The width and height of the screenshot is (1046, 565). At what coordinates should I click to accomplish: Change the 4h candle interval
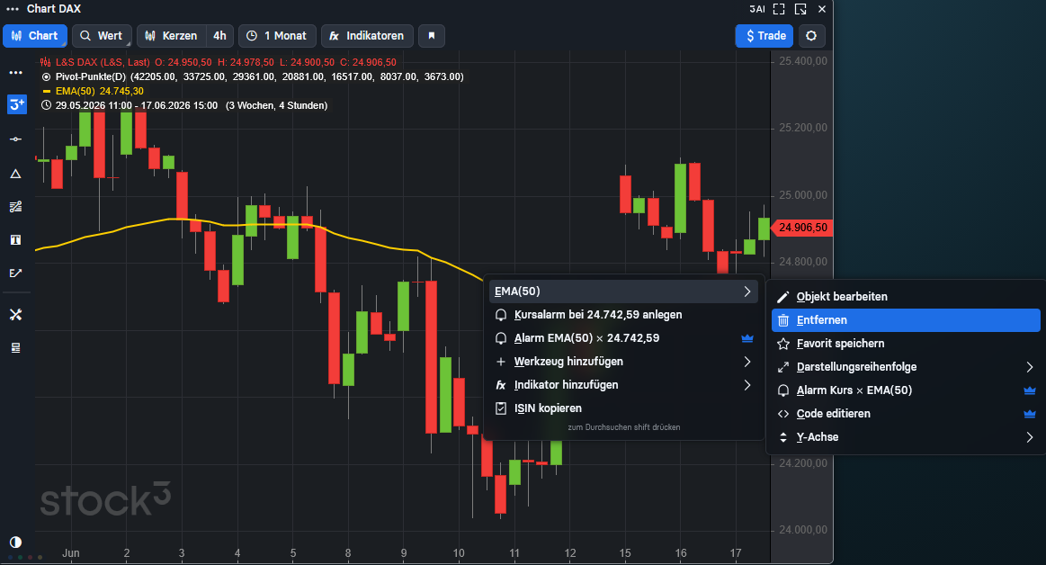pos(219,36)
